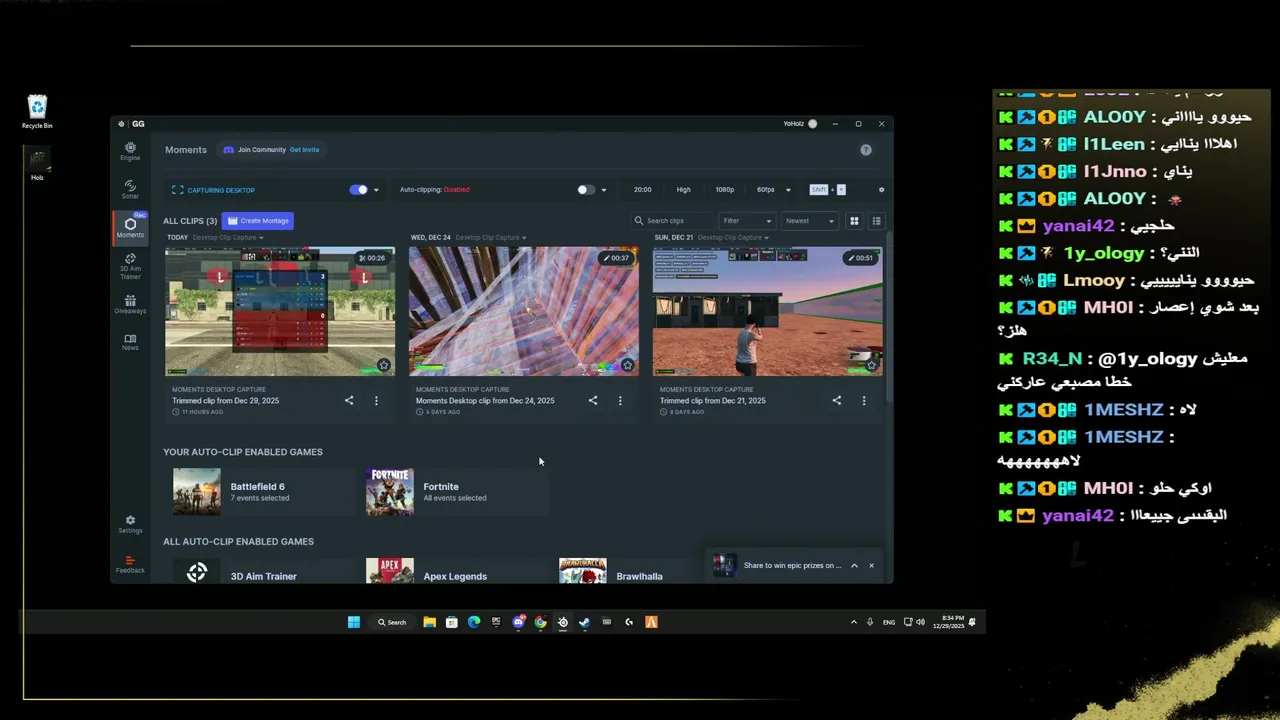
Task: Expand the Capturing Desktop dropdown arrow
Action: point(376,190)
